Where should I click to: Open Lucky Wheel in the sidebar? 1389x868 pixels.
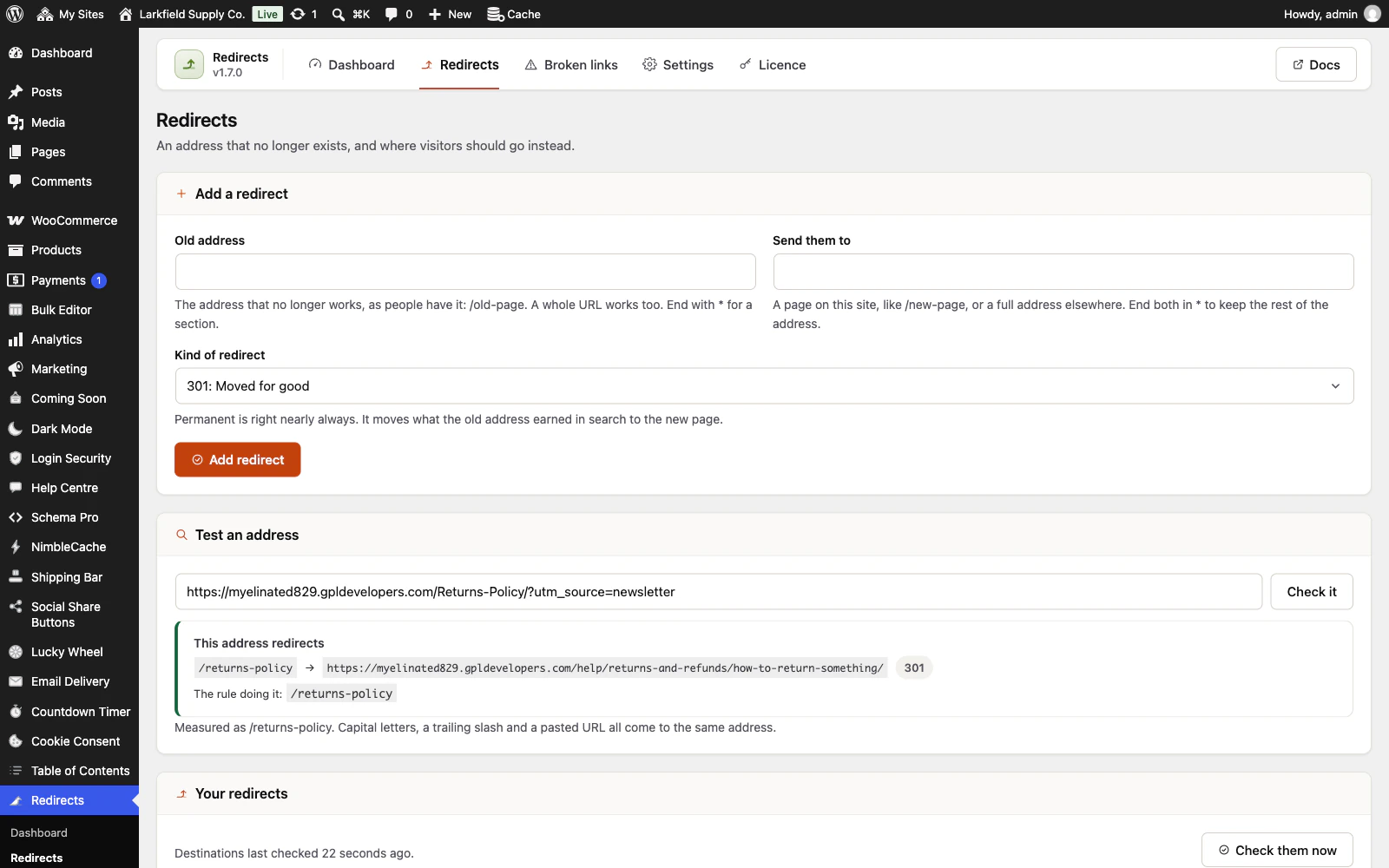(x=69, y=652)
